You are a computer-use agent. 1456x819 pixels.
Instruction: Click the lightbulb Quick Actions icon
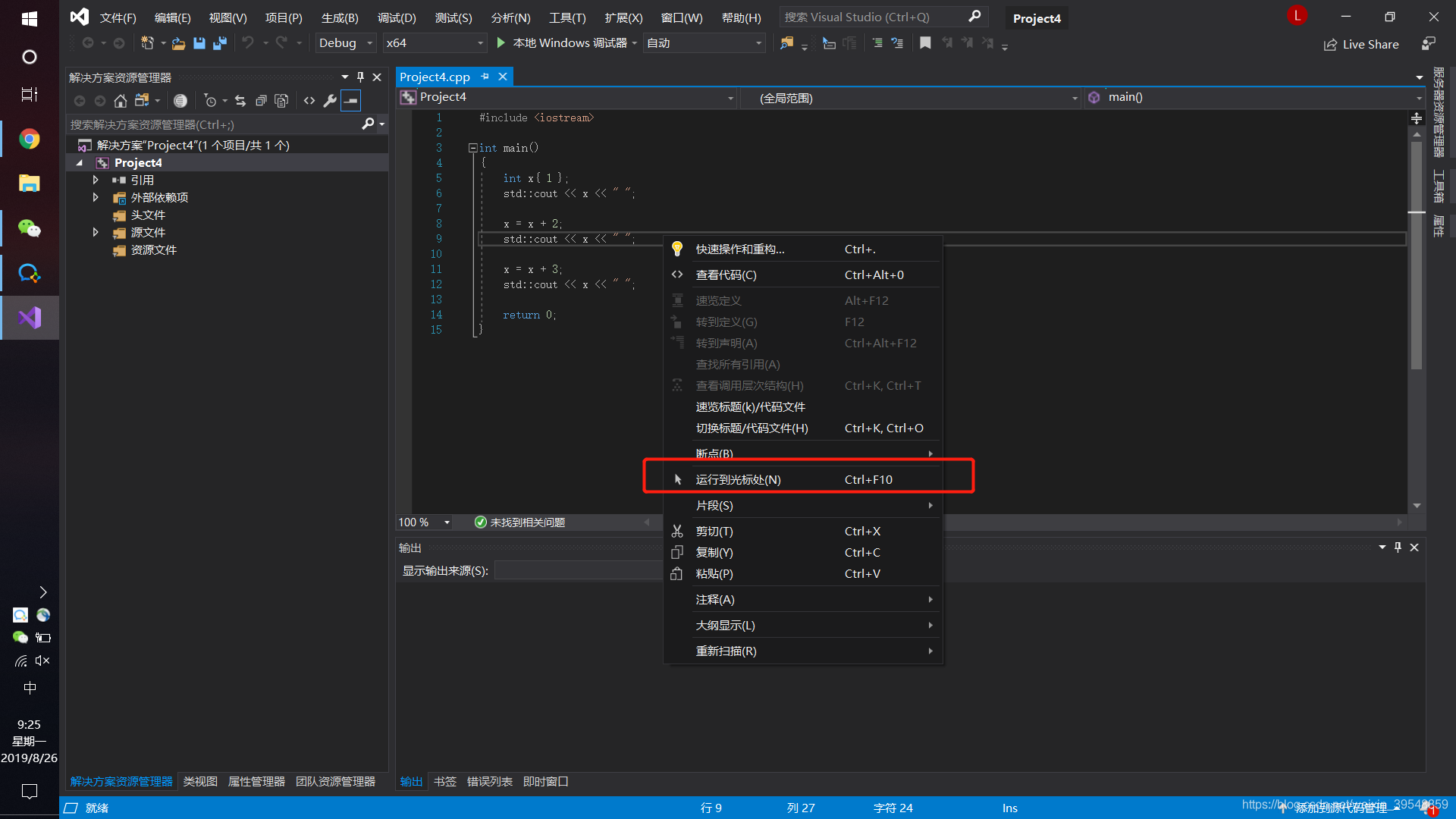(x=677, y=249)
